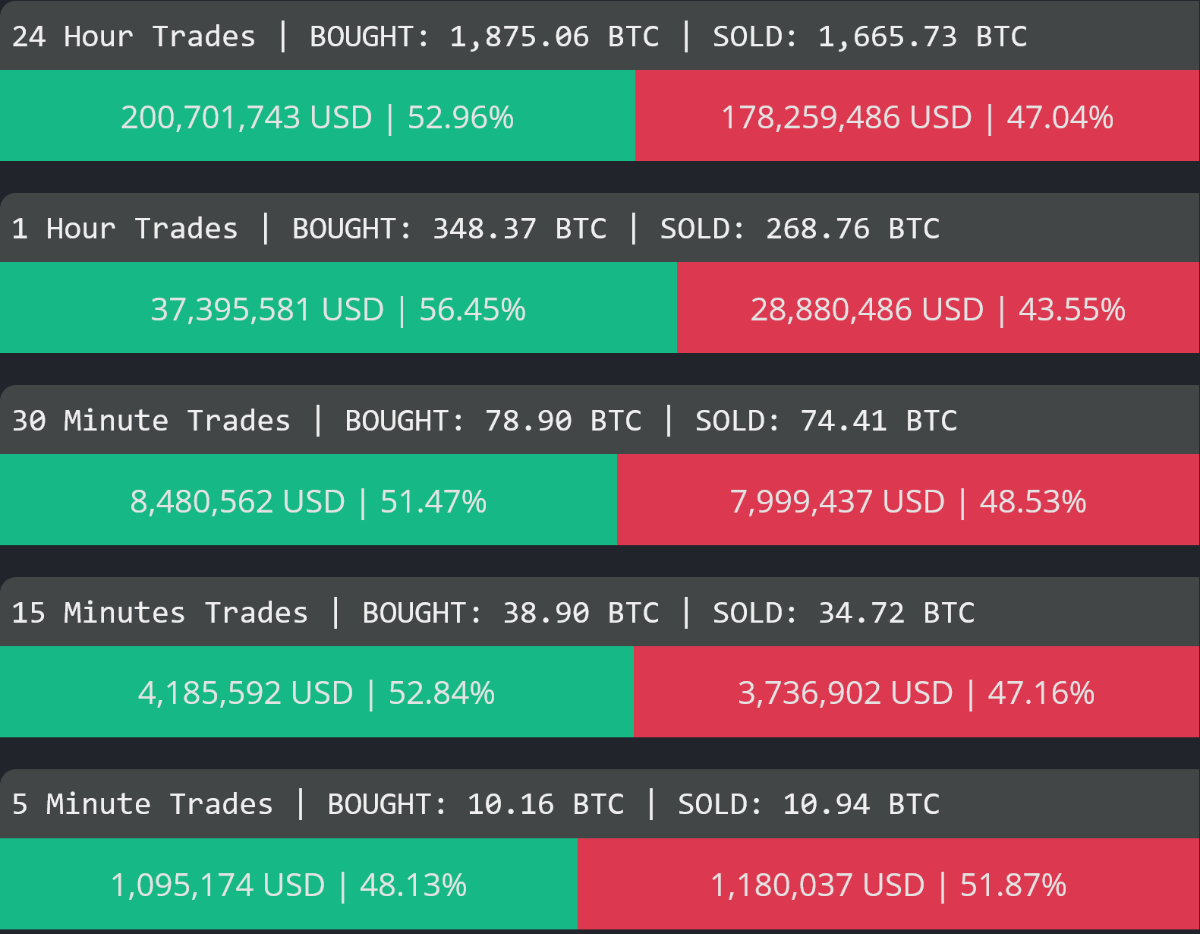Screen dimensions: 1200x934
Task: Click the green 1,095,174 USD buy bar
Action: 288,885
